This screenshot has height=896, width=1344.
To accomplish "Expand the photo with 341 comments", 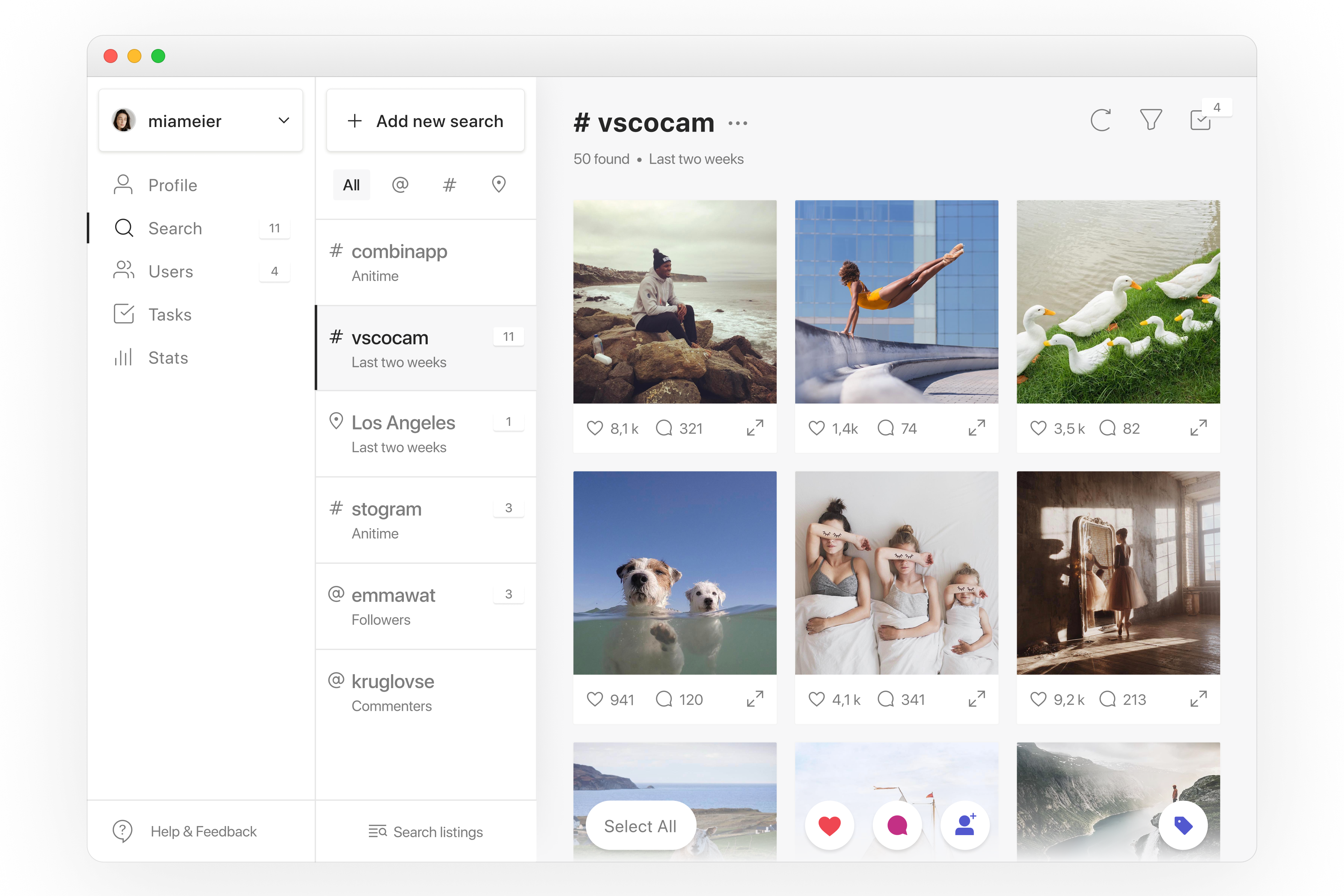I will coord(976,699).
